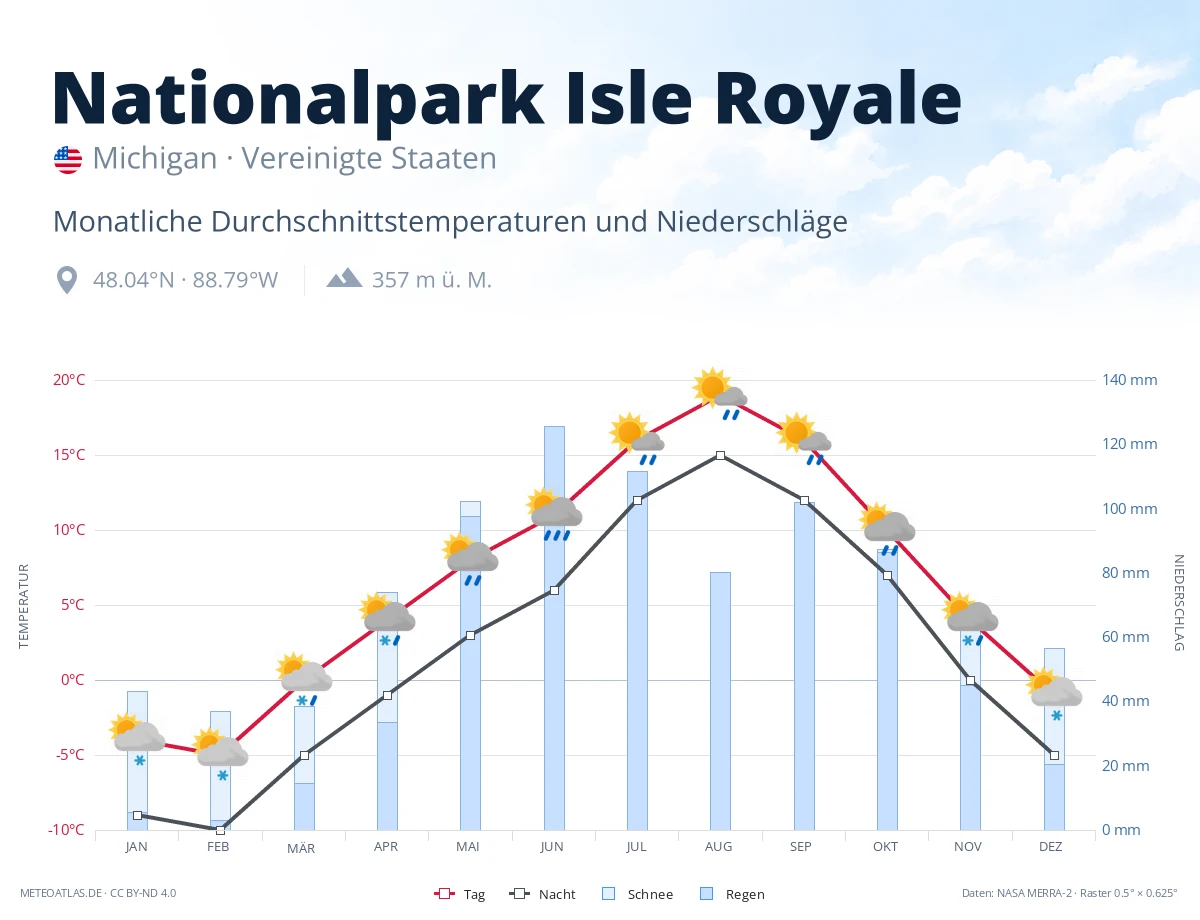Click the 'Michigan · Vereinigte Staaten' subtitle
The image size is (1200, 920).
coord(294,159)
